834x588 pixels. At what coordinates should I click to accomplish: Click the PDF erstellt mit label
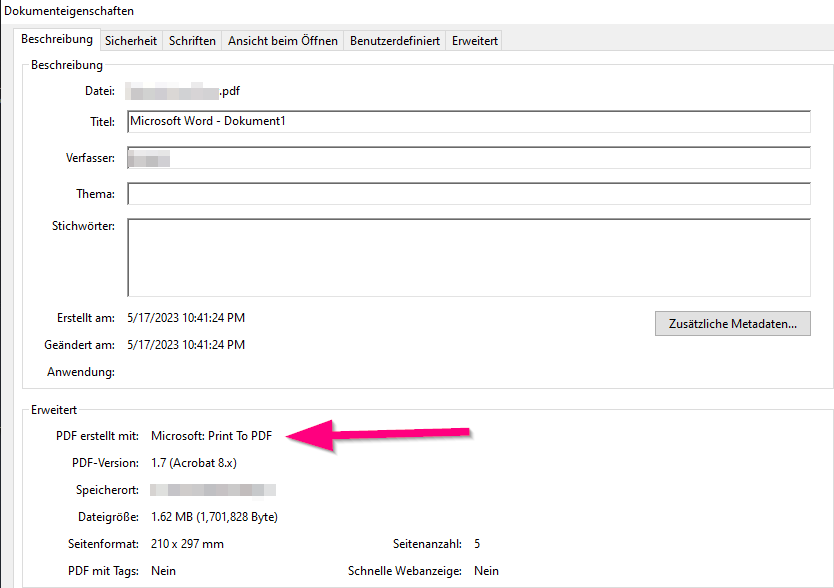point(97,436)
